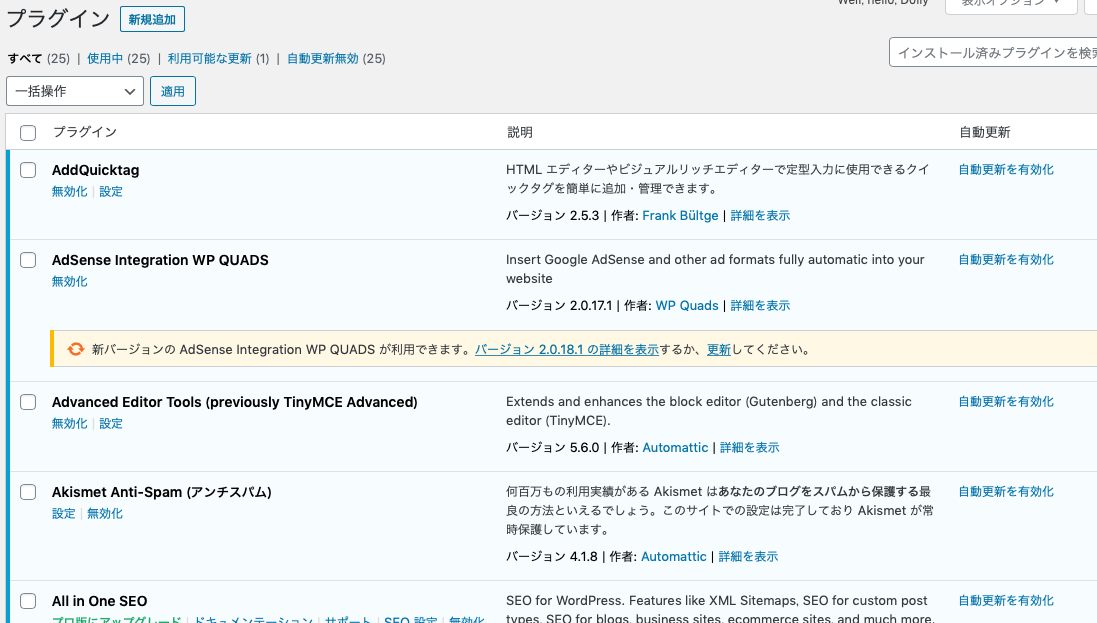
Task: Click the 適用 apply button
Action: (173, 91)
